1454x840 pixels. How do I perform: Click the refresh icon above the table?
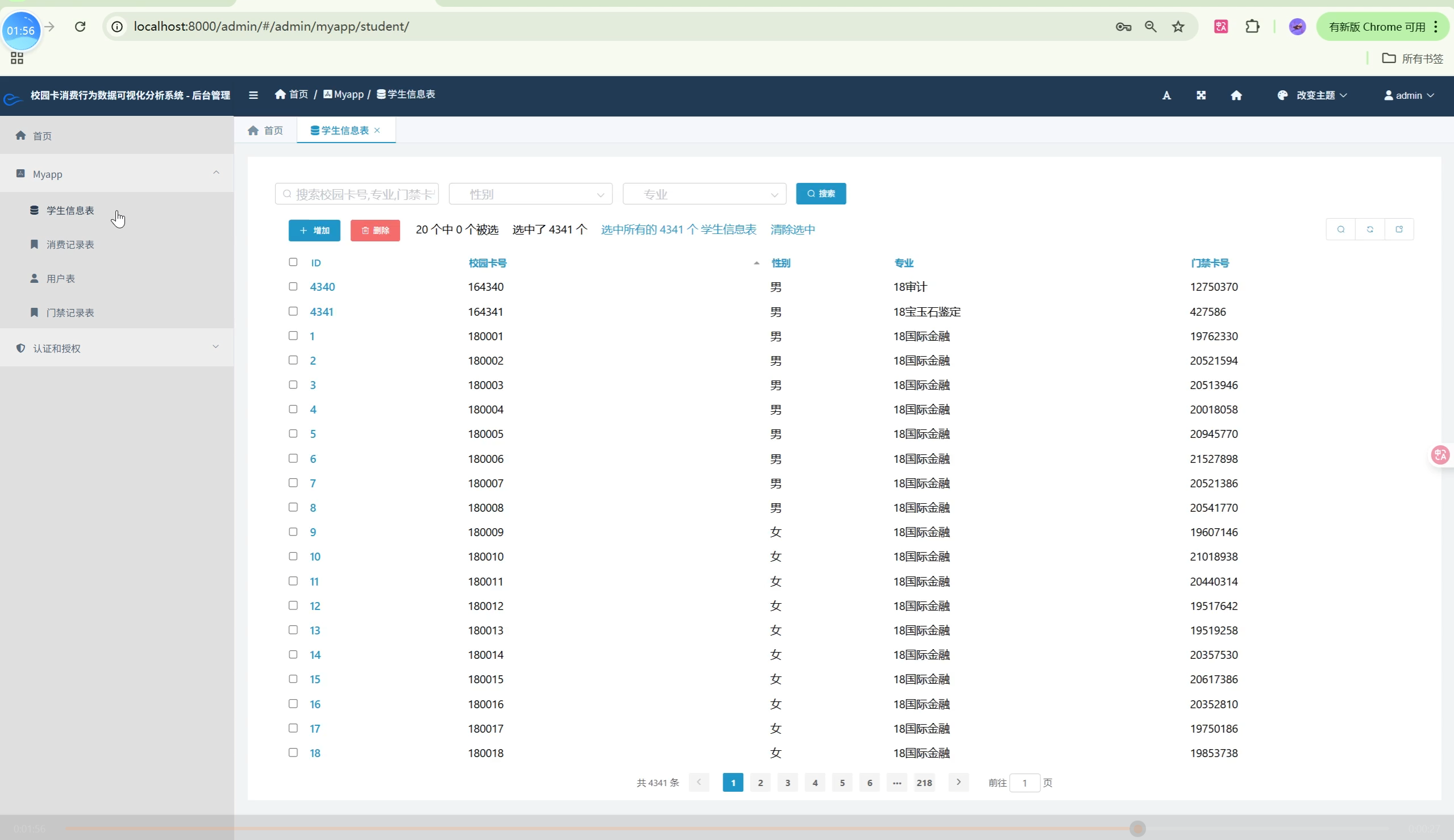point(1370,229)
